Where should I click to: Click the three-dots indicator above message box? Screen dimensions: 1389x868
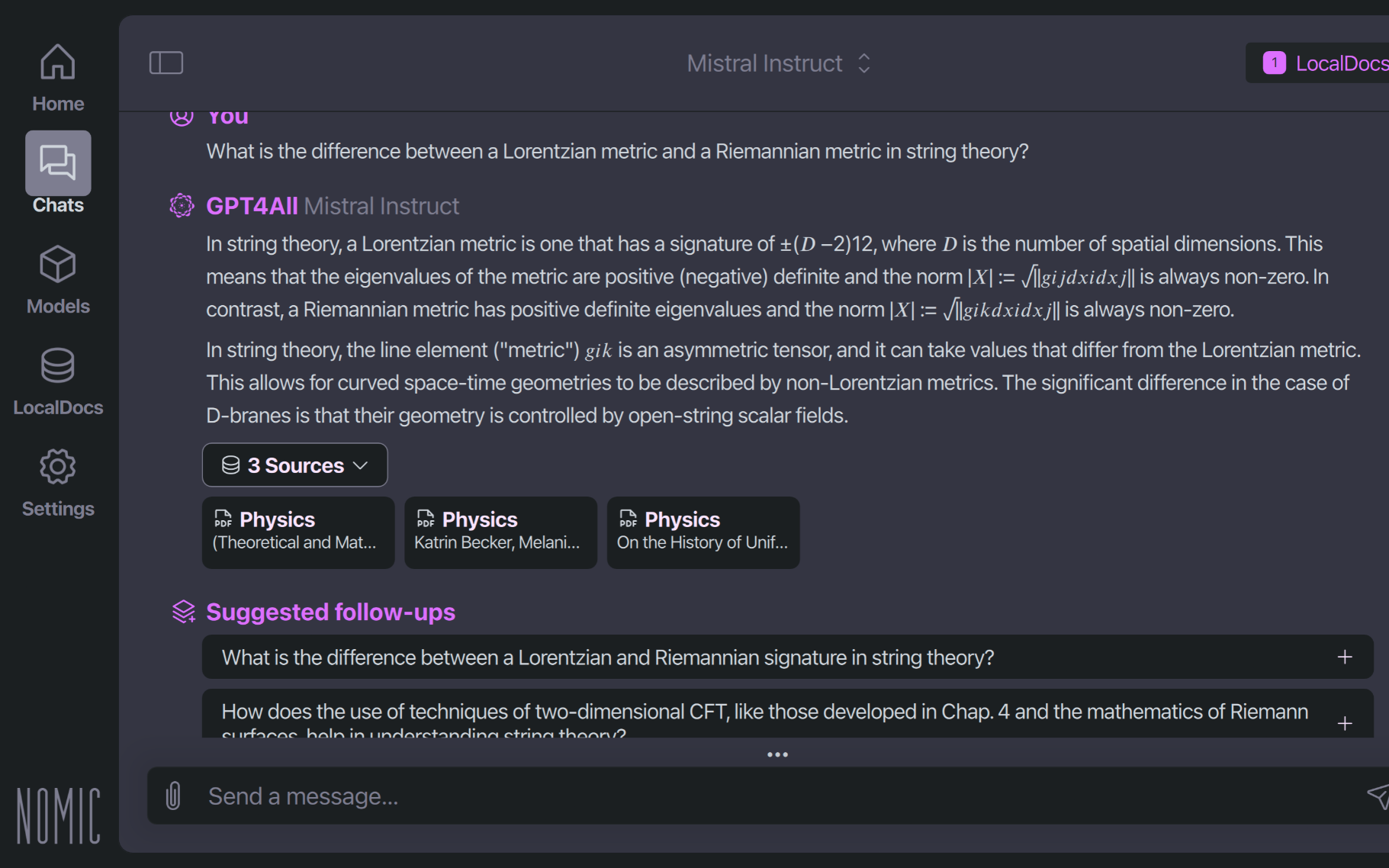coord(777,754)
